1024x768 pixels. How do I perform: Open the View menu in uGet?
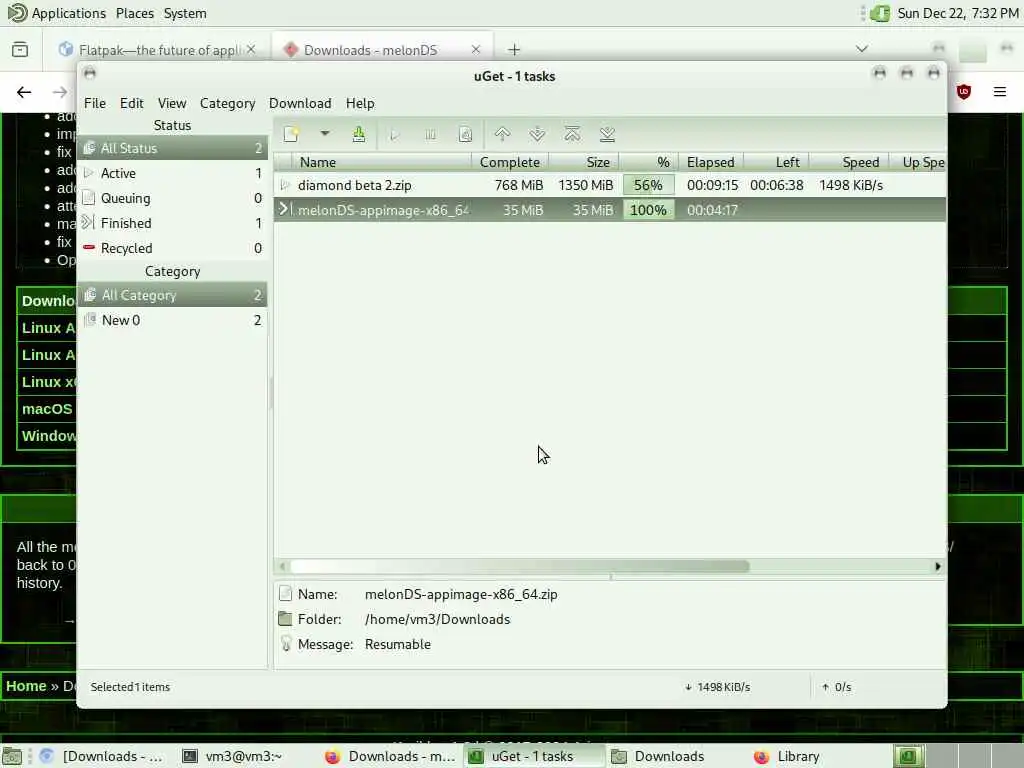pyautogui.click(x=172, y=103)
